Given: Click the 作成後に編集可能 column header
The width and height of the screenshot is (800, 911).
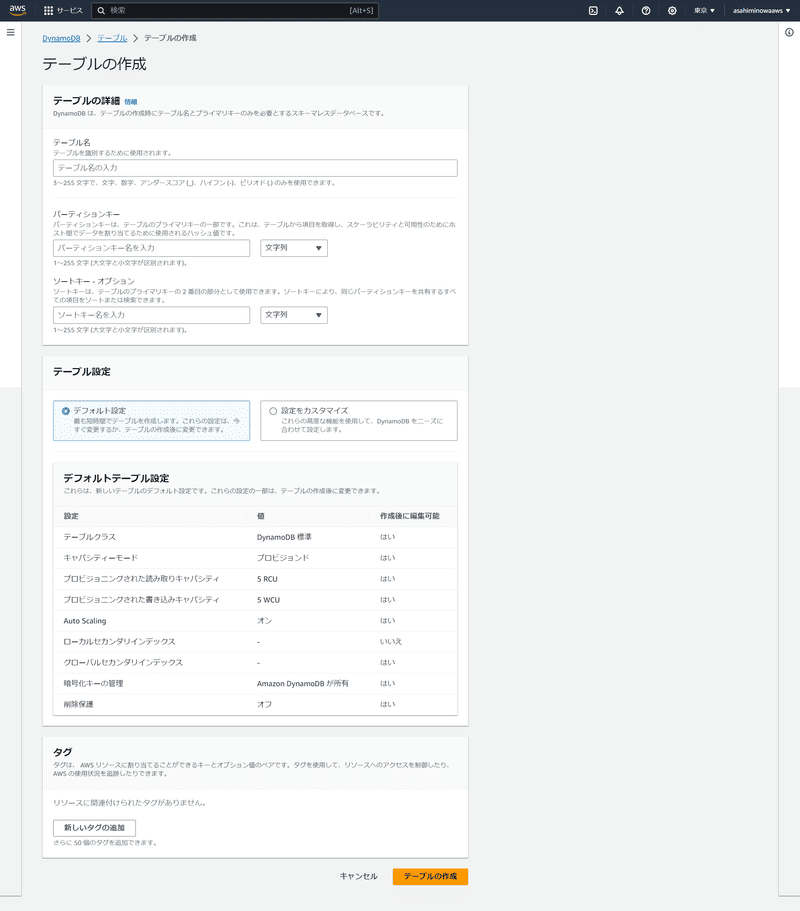Looking at the screenshot, I should 410,516.
